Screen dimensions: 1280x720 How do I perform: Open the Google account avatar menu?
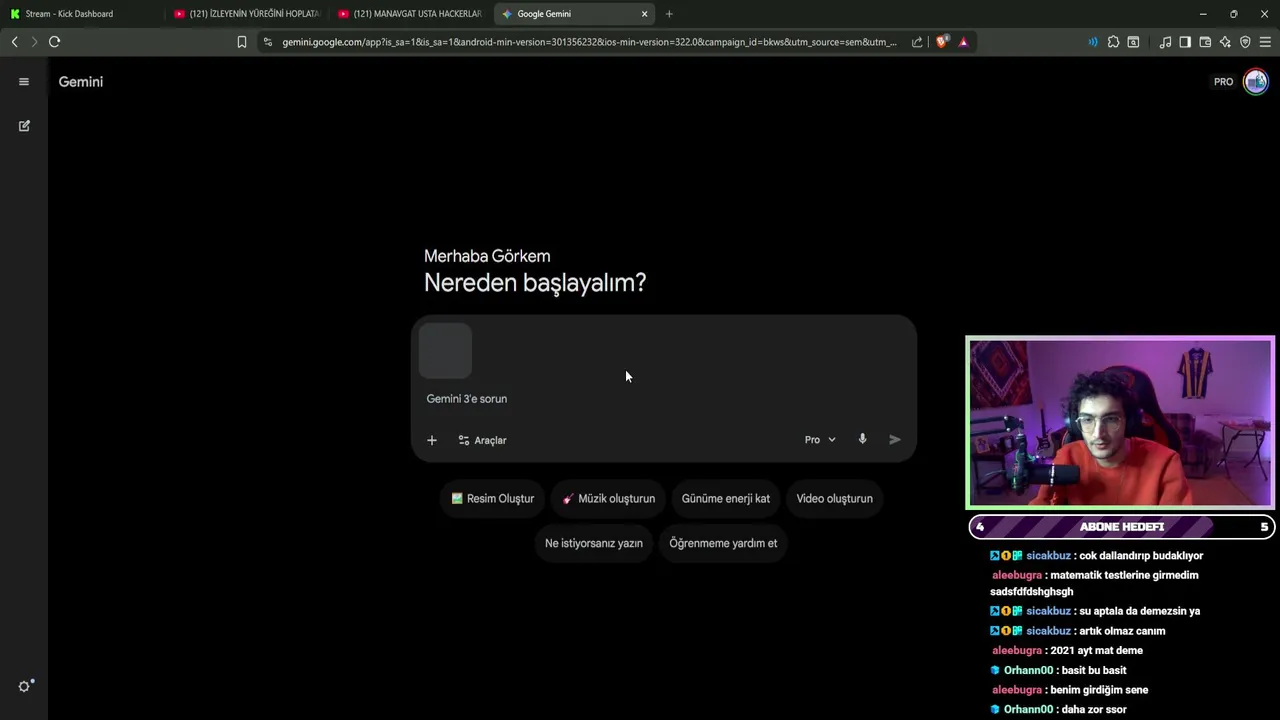tap(1255, 82)
